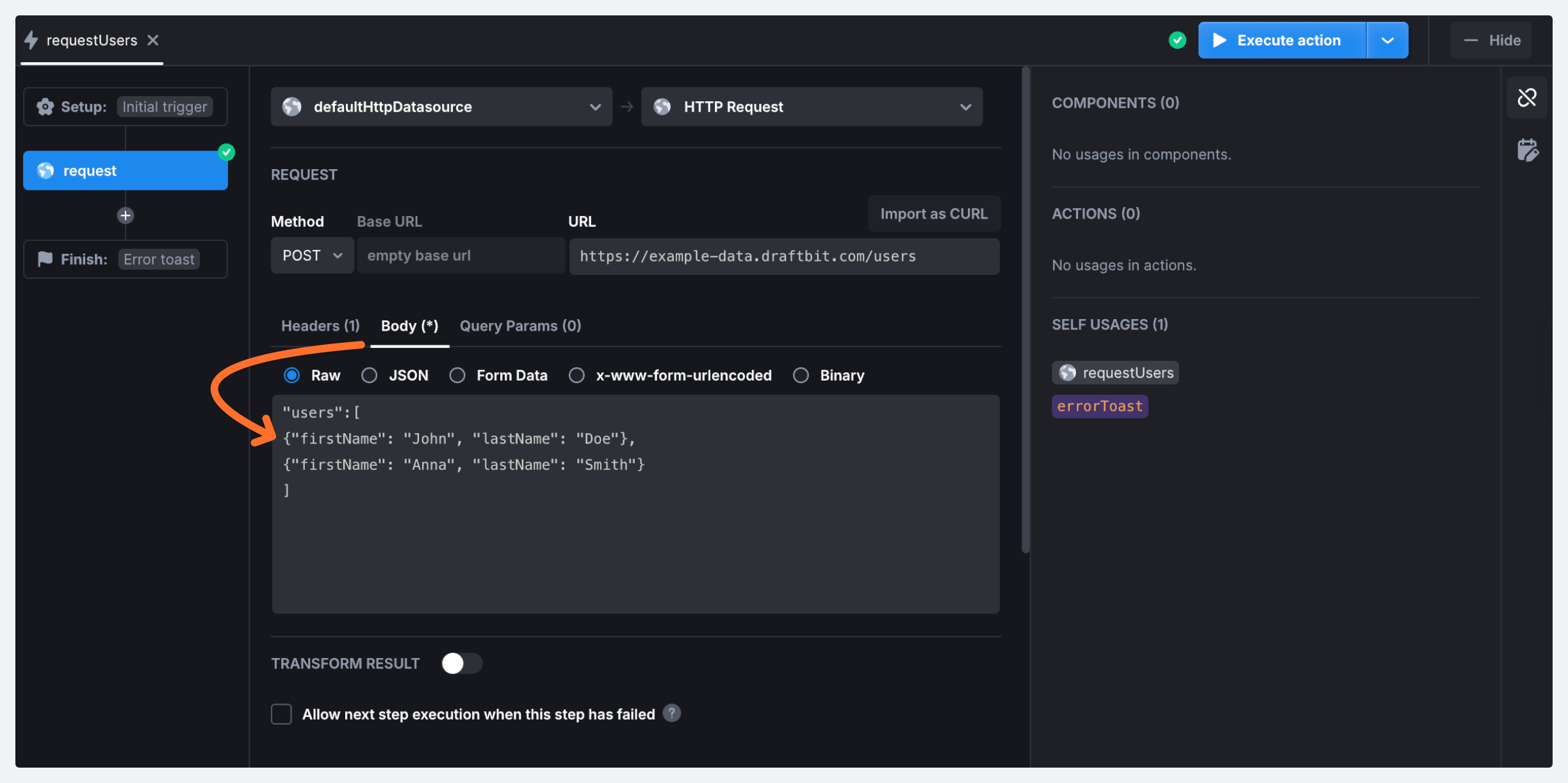Click the plus icon to add step
The image size is (1568, 783).
pos(126,215)
